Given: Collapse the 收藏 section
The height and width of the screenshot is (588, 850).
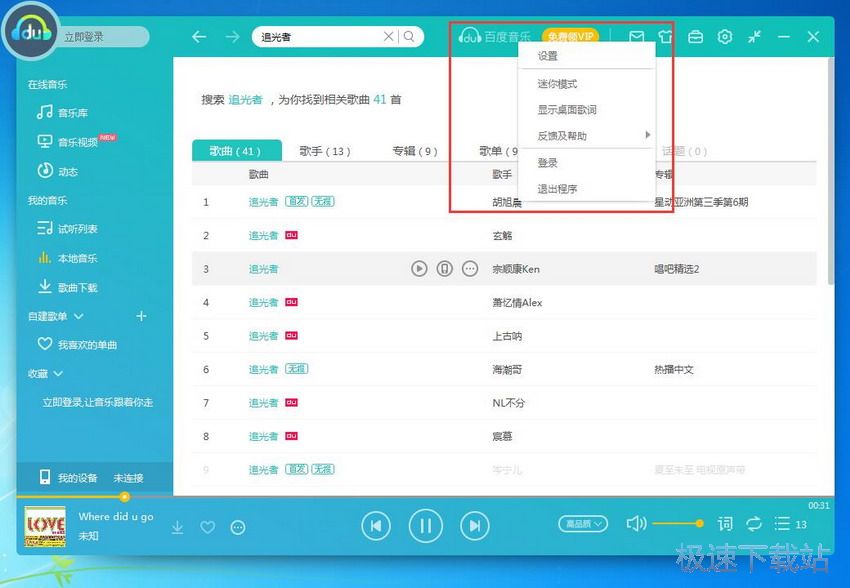Looking at the screenshot, I should tap(59, 373).
